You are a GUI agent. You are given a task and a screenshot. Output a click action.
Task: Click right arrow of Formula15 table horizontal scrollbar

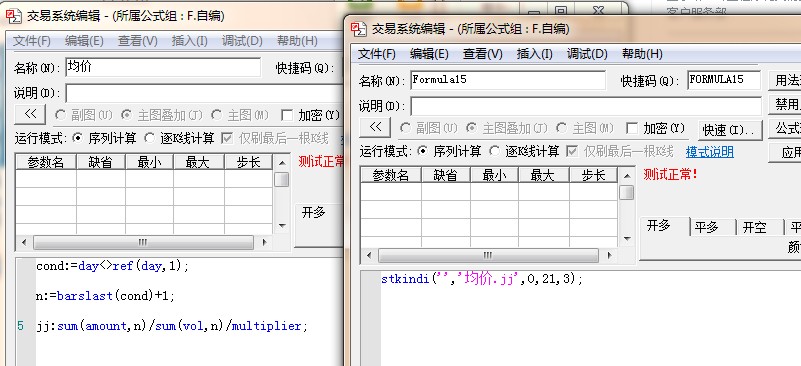pyautogui.click(x=609, y=255)
